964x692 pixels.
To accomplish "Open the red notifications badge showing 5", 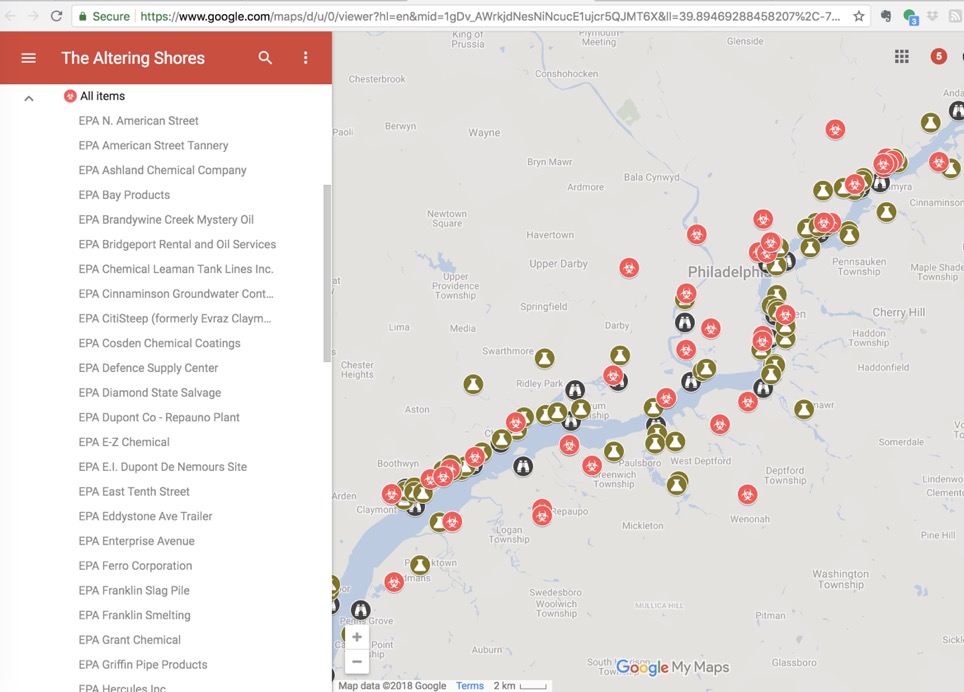I will [938, 57].
